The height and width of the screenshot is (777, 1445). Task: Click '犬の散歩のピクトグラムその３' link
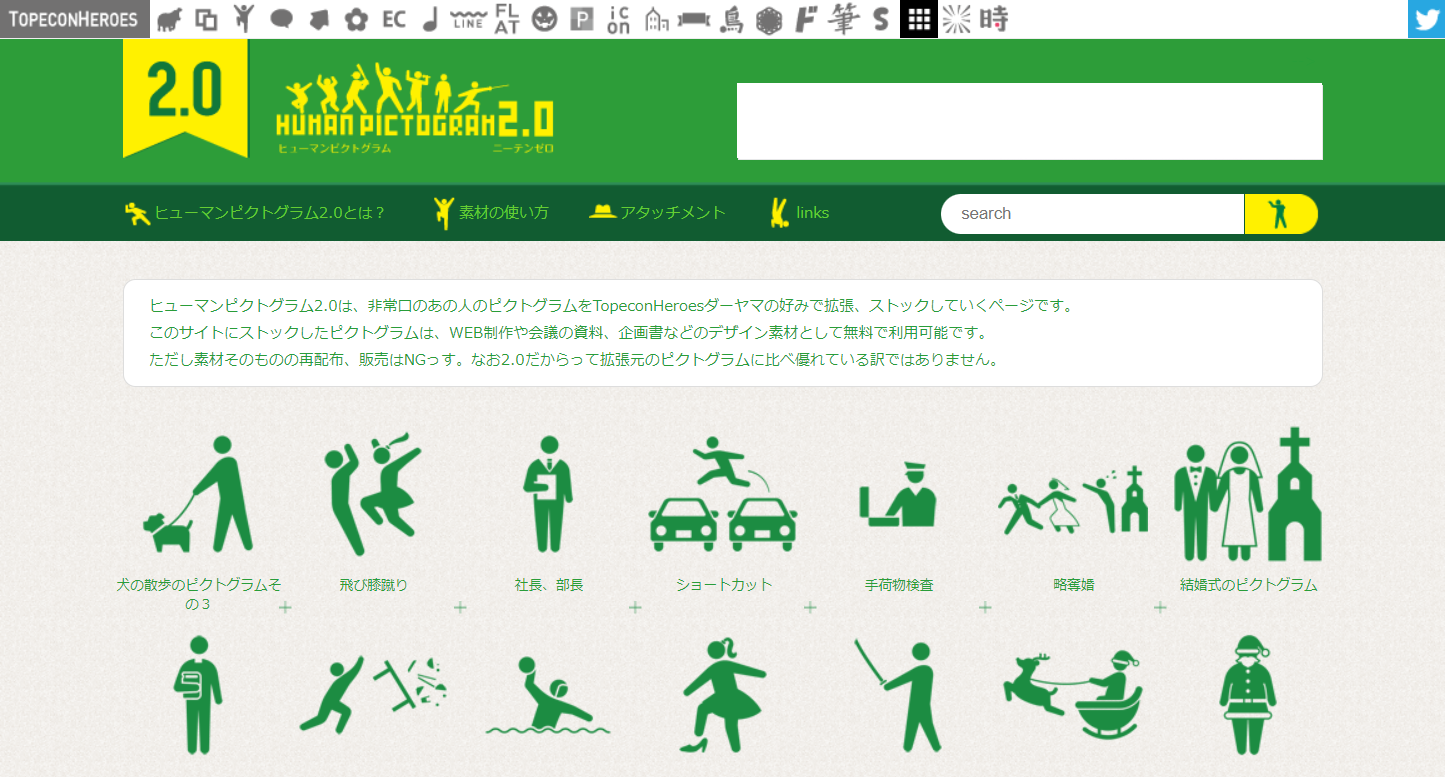[199, 594]
